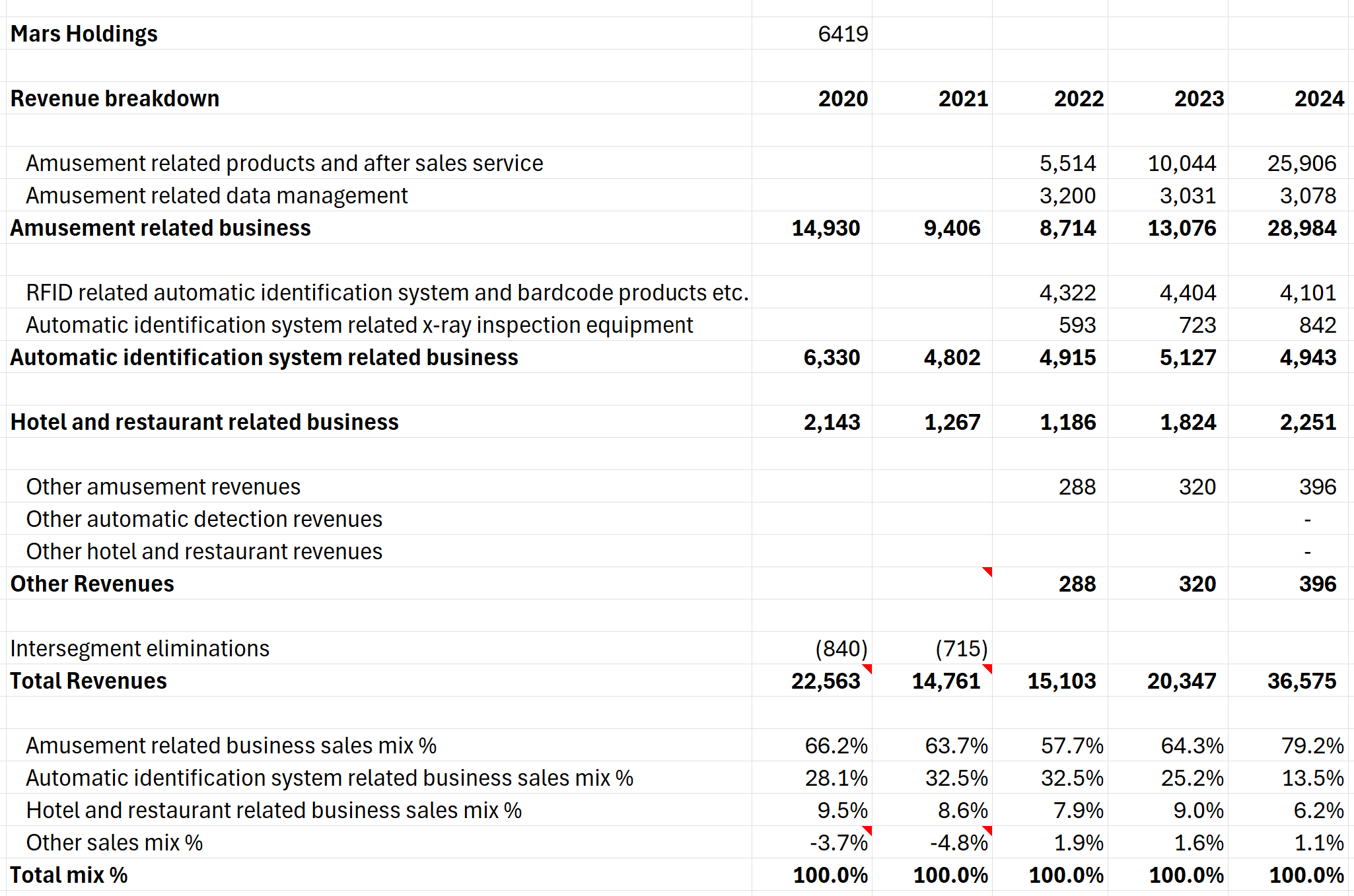1354x896 pixels.
Task: Click the Other Revenues 2023 value 320
Action: pos(1197,584)
